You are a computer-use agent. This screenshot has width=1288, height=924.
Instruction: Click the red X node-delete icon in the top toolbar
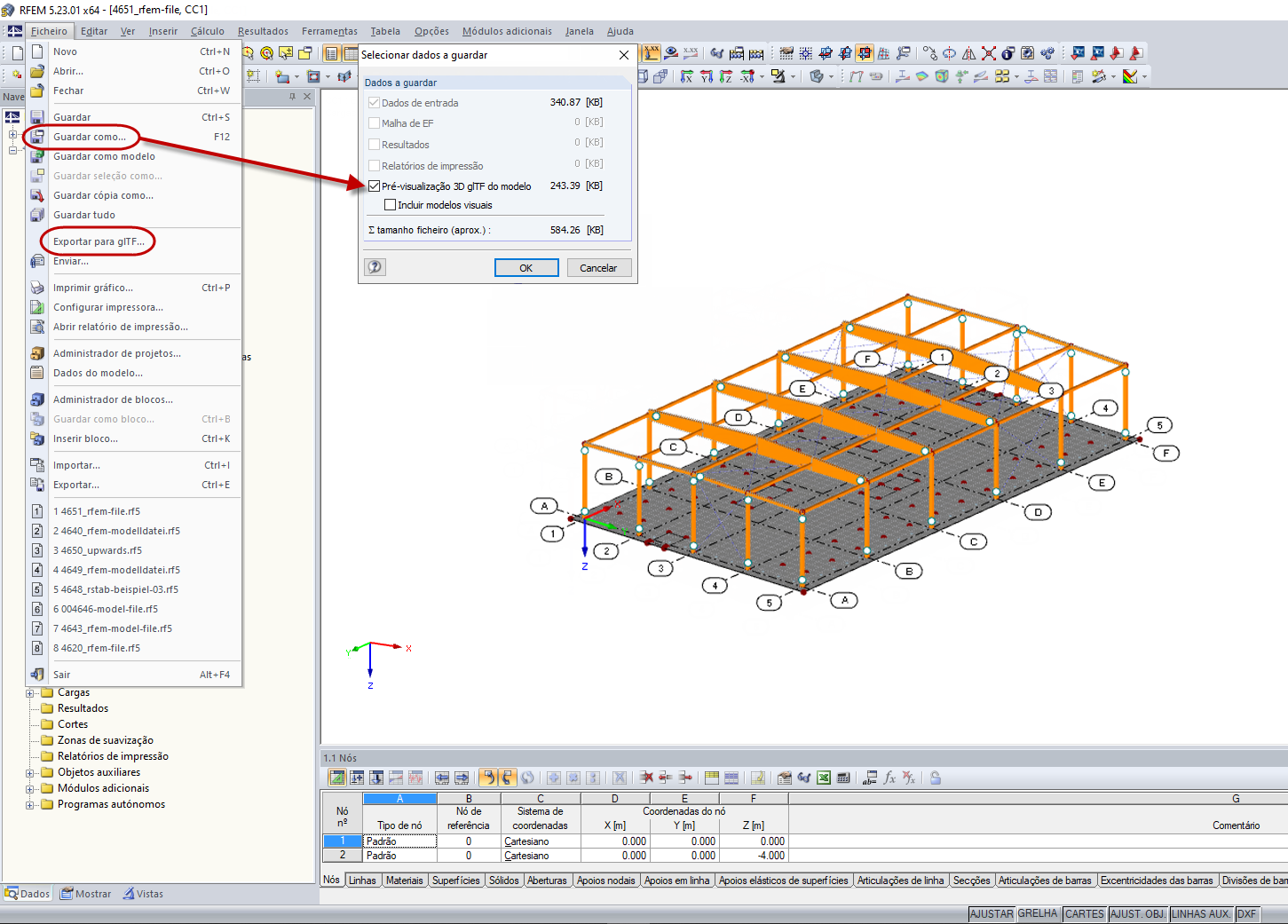988,53
